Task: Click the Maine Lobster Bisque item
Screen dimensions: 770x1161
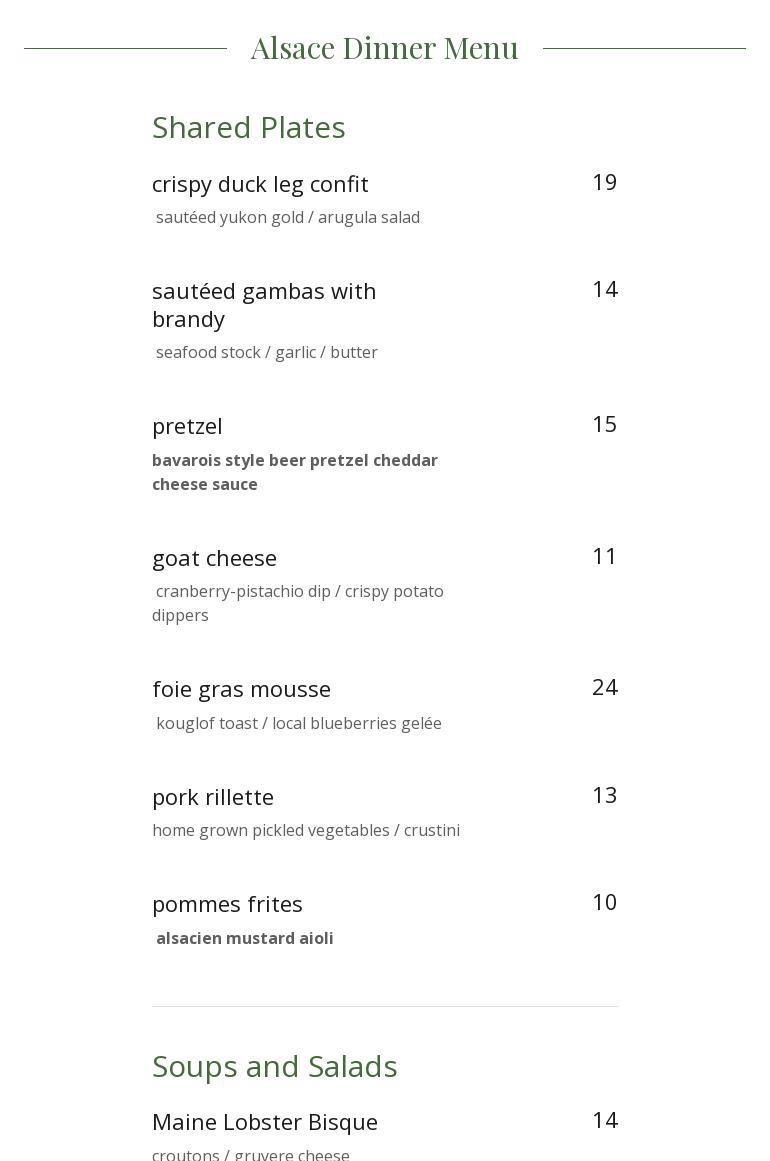Action: tap(265, 1122)
